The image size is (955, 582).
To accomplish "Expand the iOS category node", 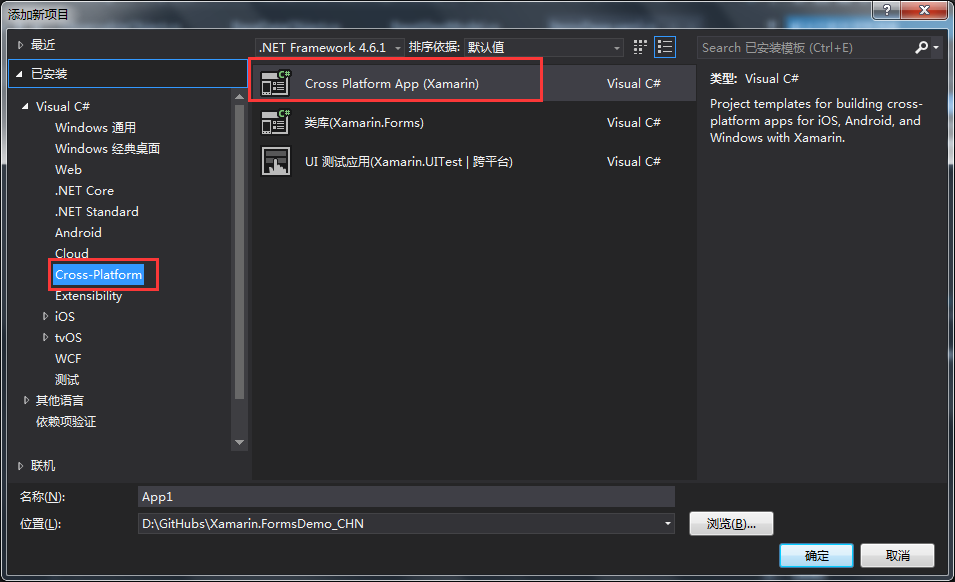I will (x=45, y=316).
